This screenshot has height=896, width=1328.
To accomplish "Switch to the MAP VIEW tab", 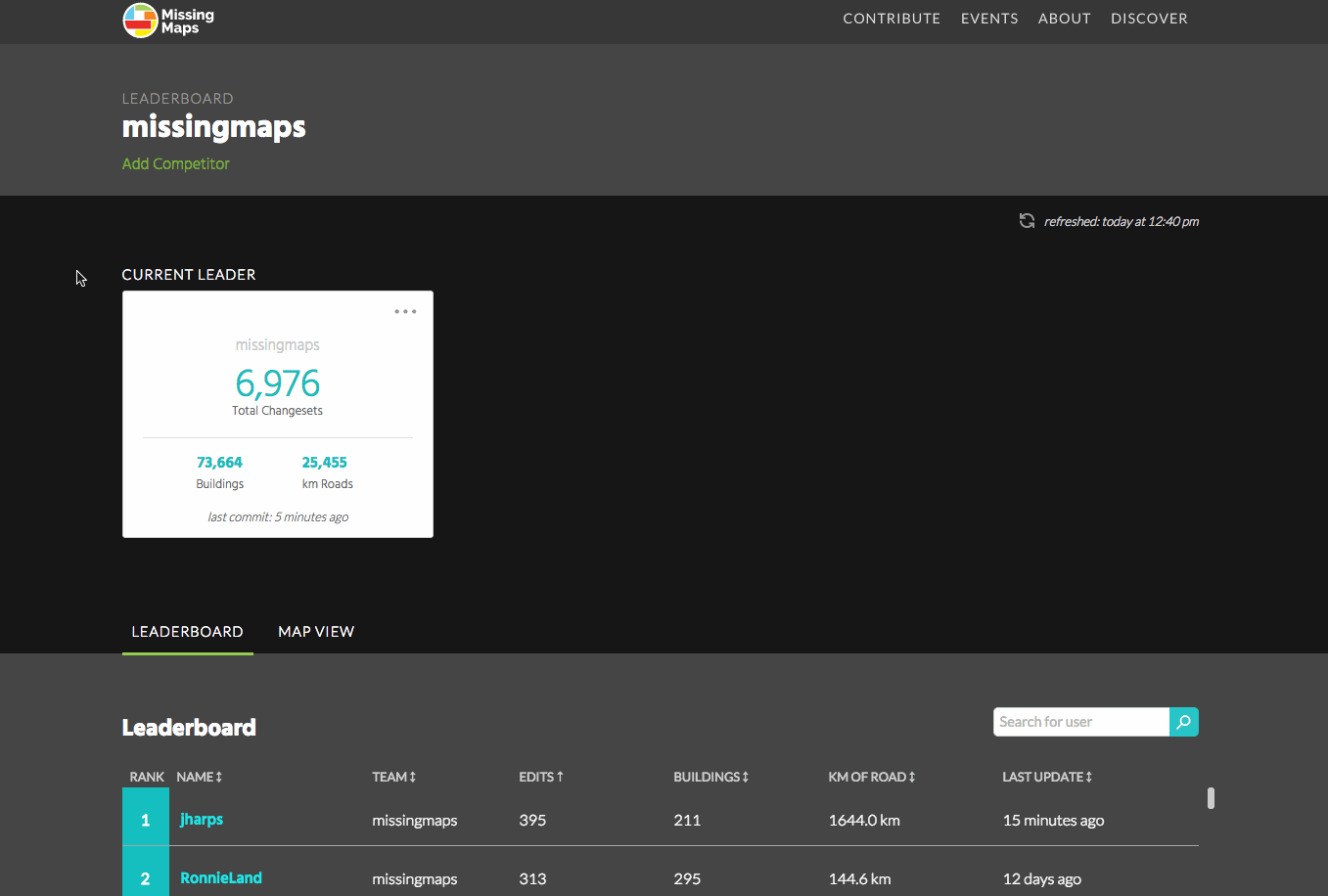I will (316, 632).
